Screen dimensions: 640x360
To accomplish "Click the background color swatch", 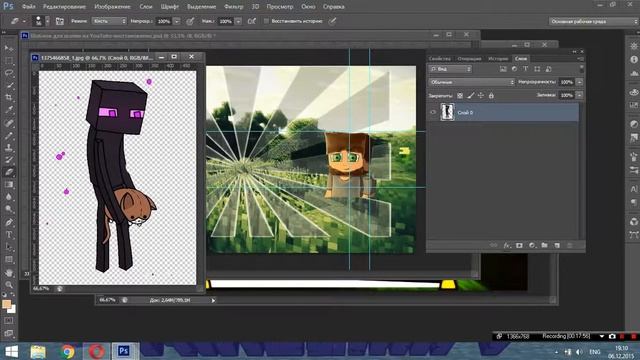I will click(x=12, y=309).
